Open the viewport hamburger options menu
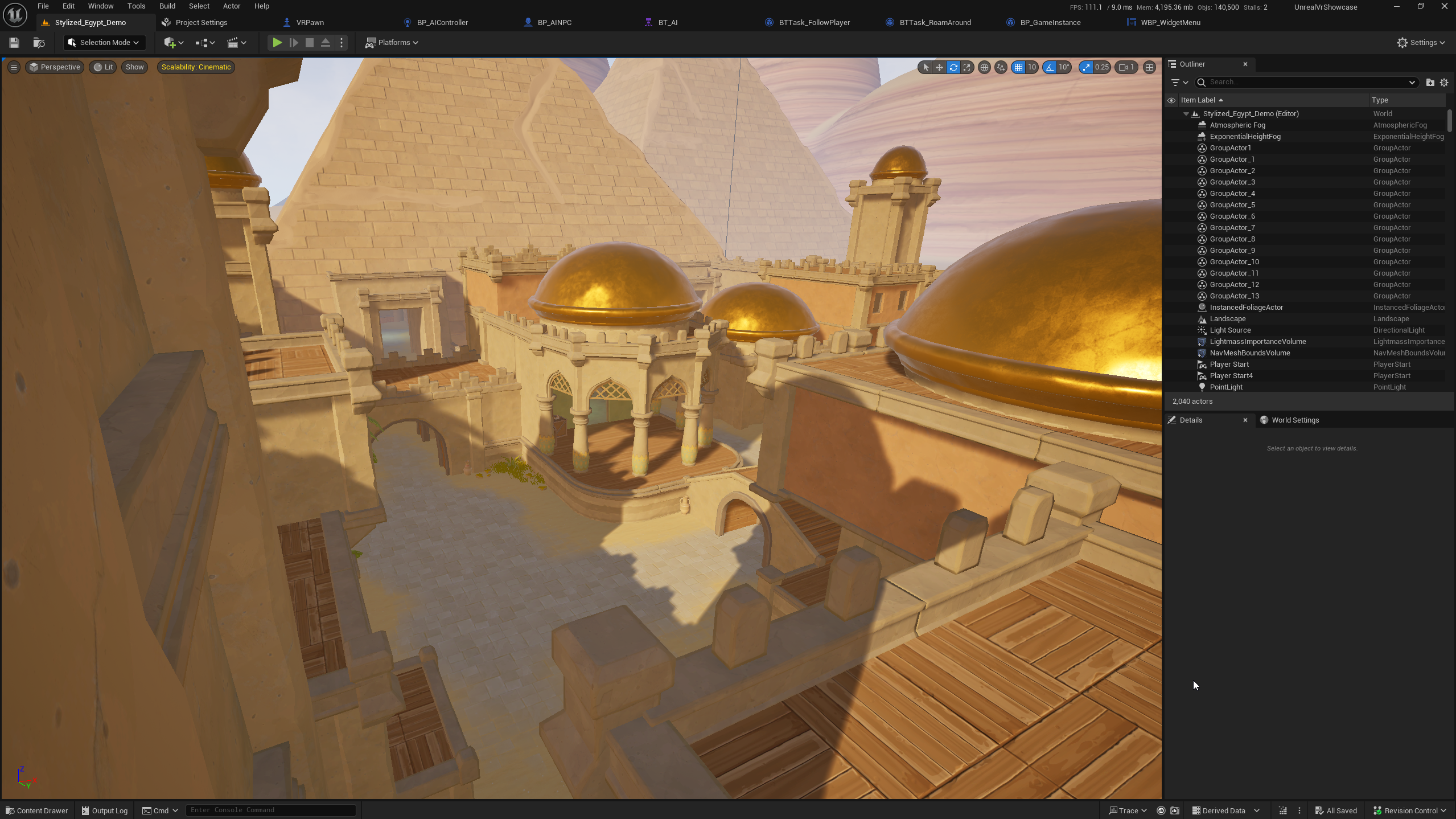The image size is (1456, 819). (x=14, y=67)
